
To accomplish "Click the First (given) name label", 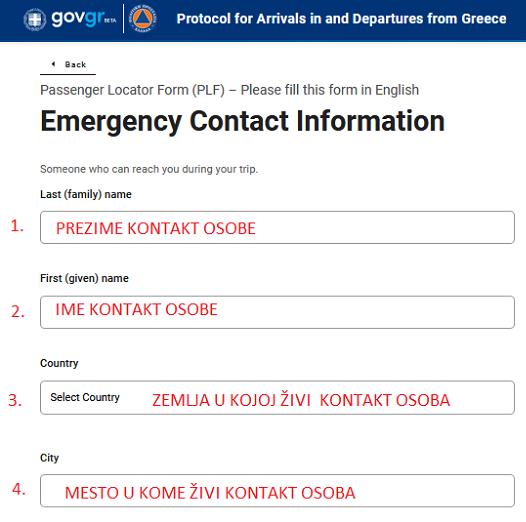I will point(84,278).
